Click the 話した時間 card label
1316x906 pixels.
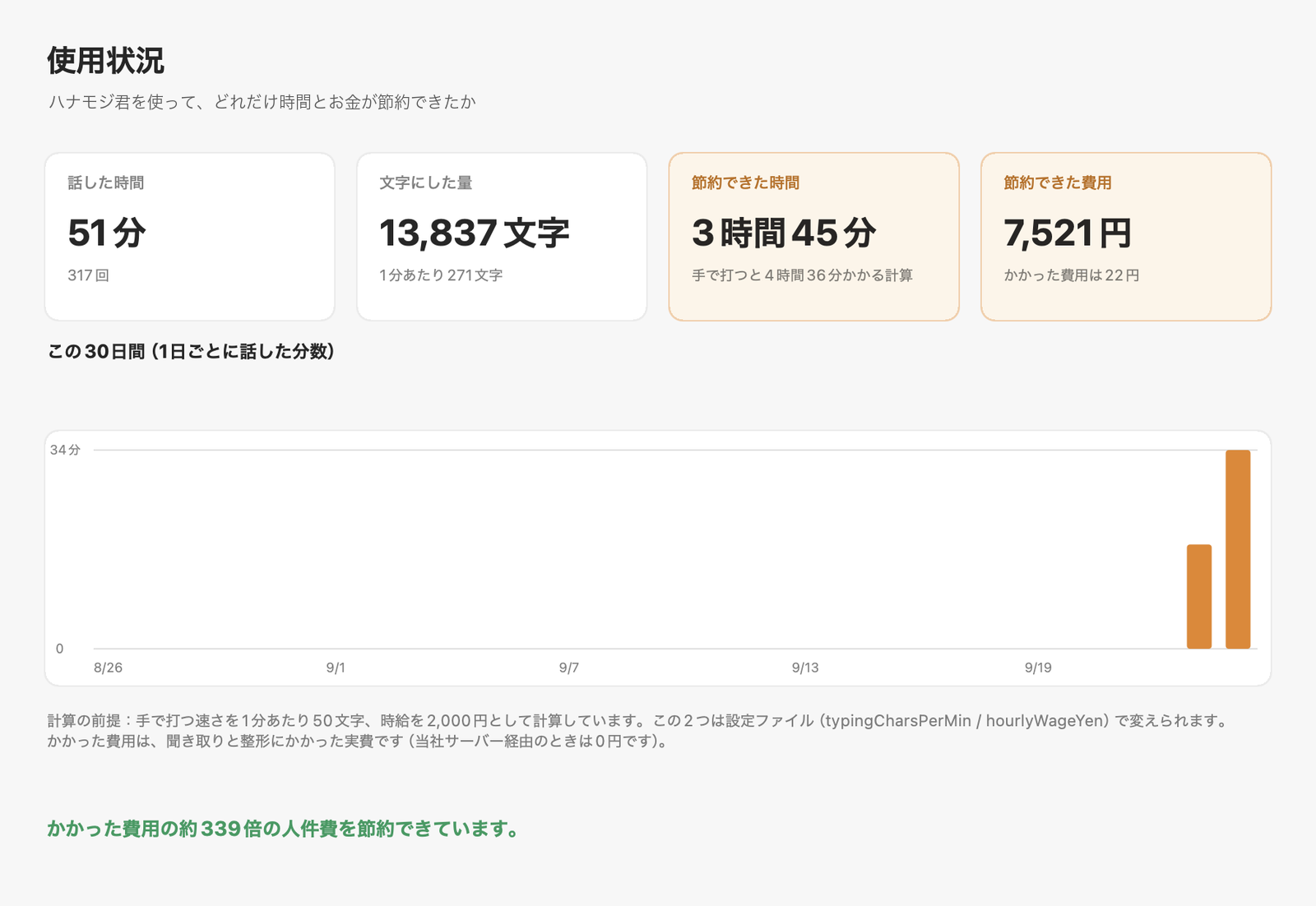(x=106, y=183)
